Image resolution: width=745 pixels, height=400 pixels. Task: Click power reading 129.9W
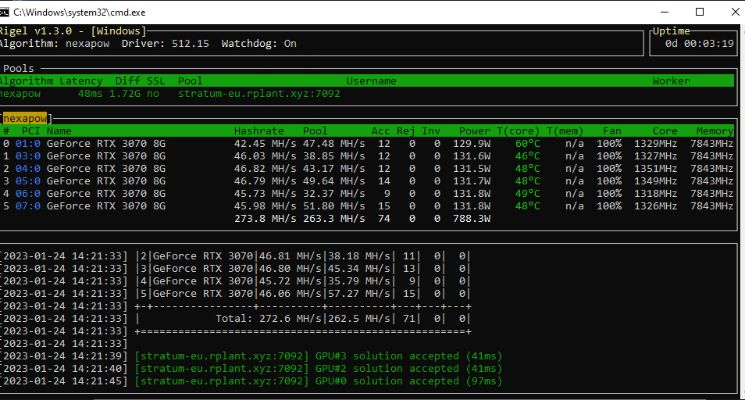point(472,143)
